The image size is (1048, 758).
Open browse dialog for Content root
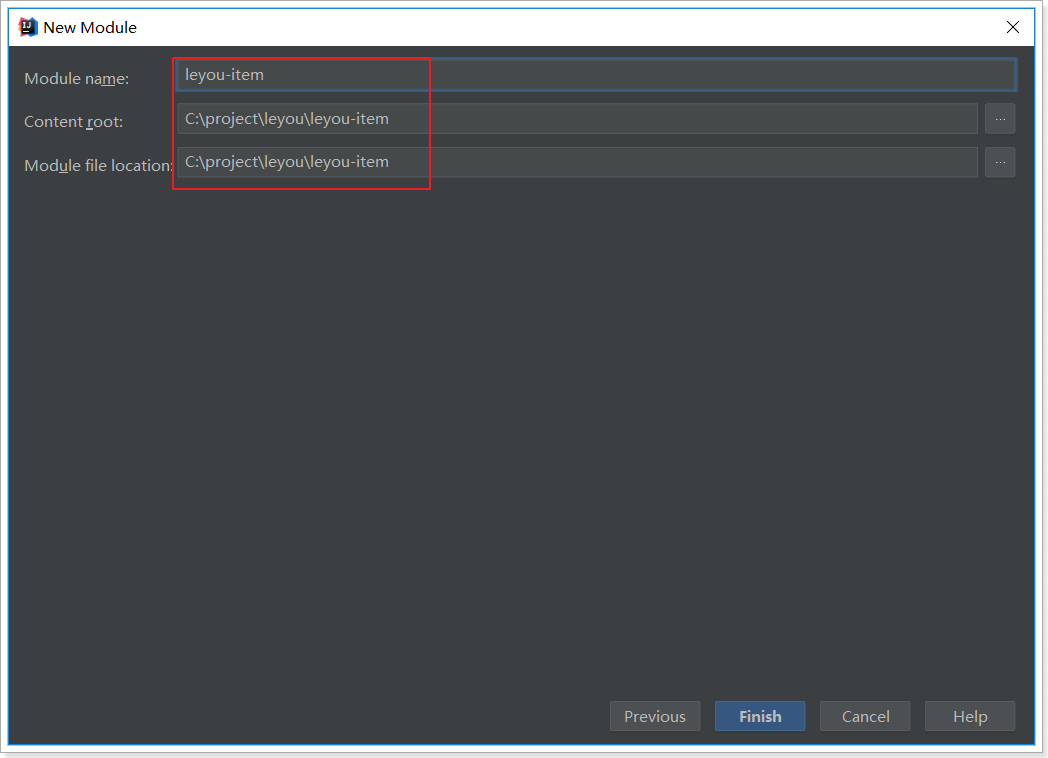click(1000, 119)
